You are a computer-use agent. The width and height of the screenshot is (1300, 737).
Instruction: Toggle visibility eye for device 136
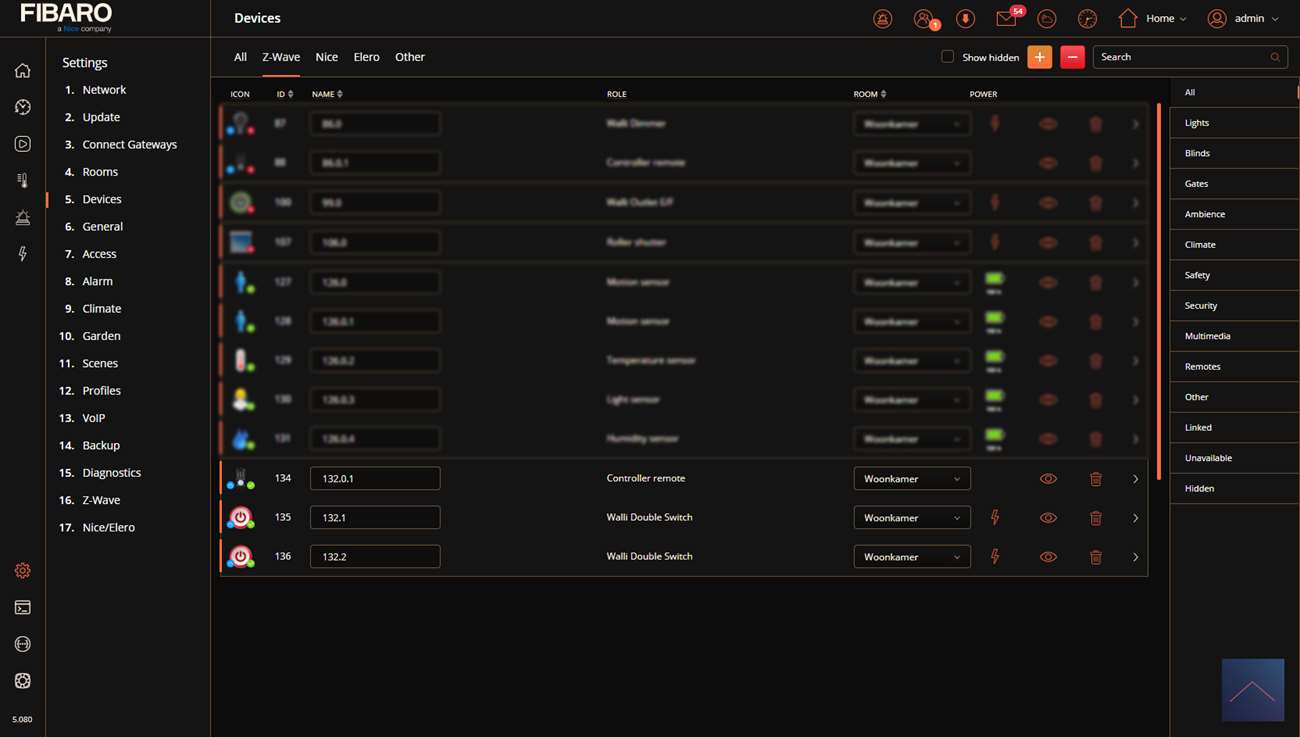pyautogui.click(x=1048, y=557)
